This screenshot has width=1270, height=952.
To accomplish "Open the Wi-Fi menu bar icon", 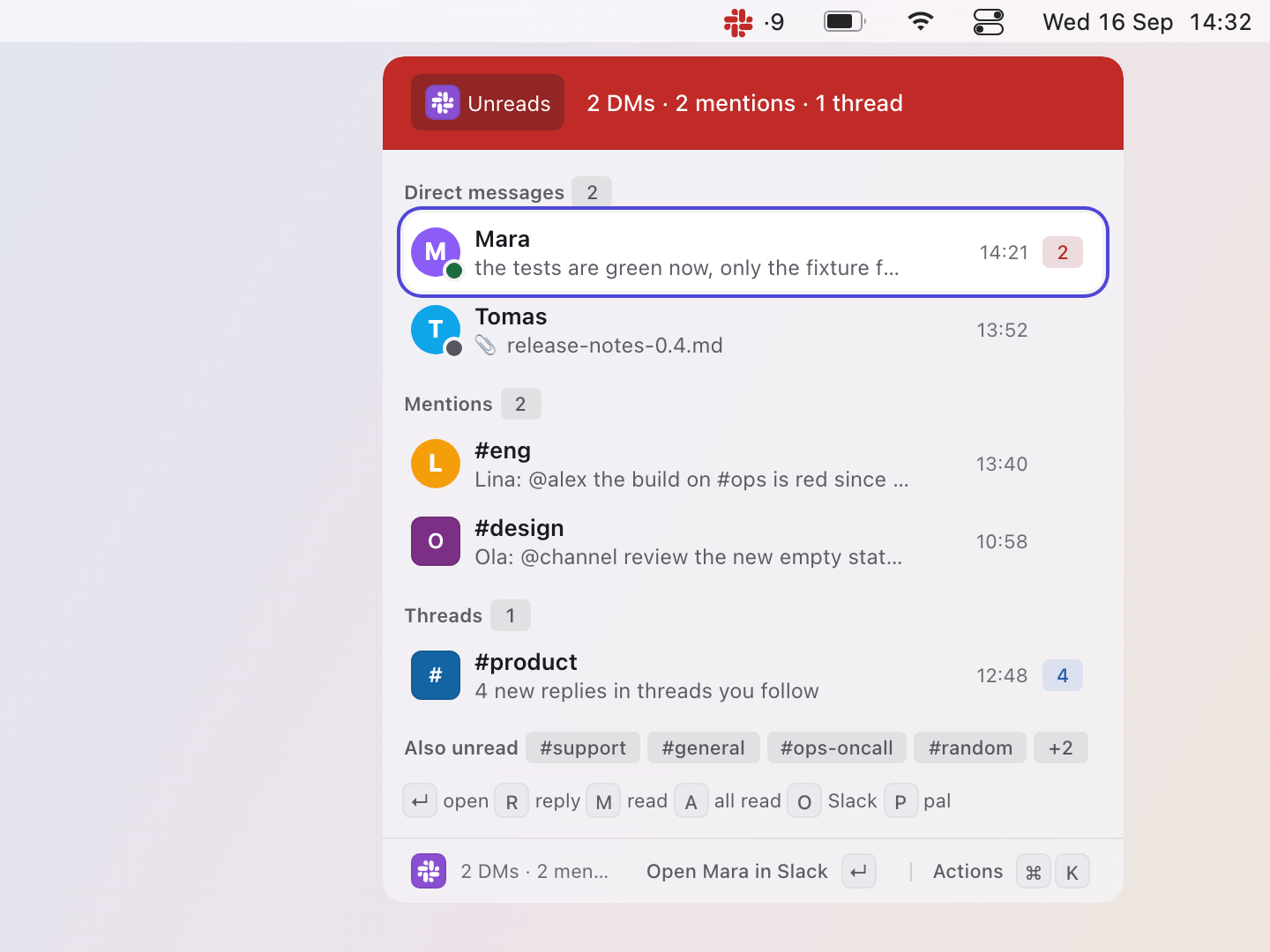I will (x=920, y=21).
